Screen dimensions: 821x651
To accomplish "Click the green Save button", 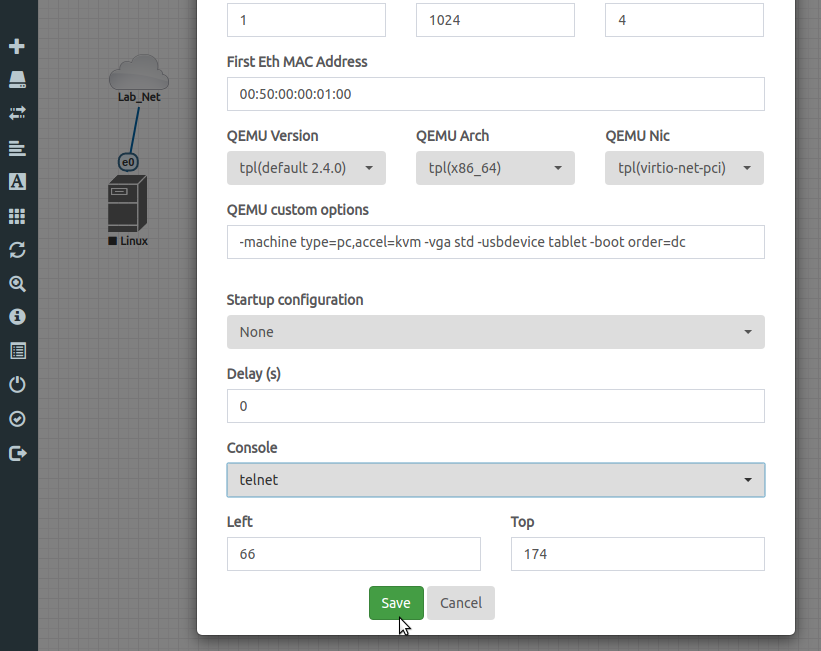I will (x=396, y=603).
